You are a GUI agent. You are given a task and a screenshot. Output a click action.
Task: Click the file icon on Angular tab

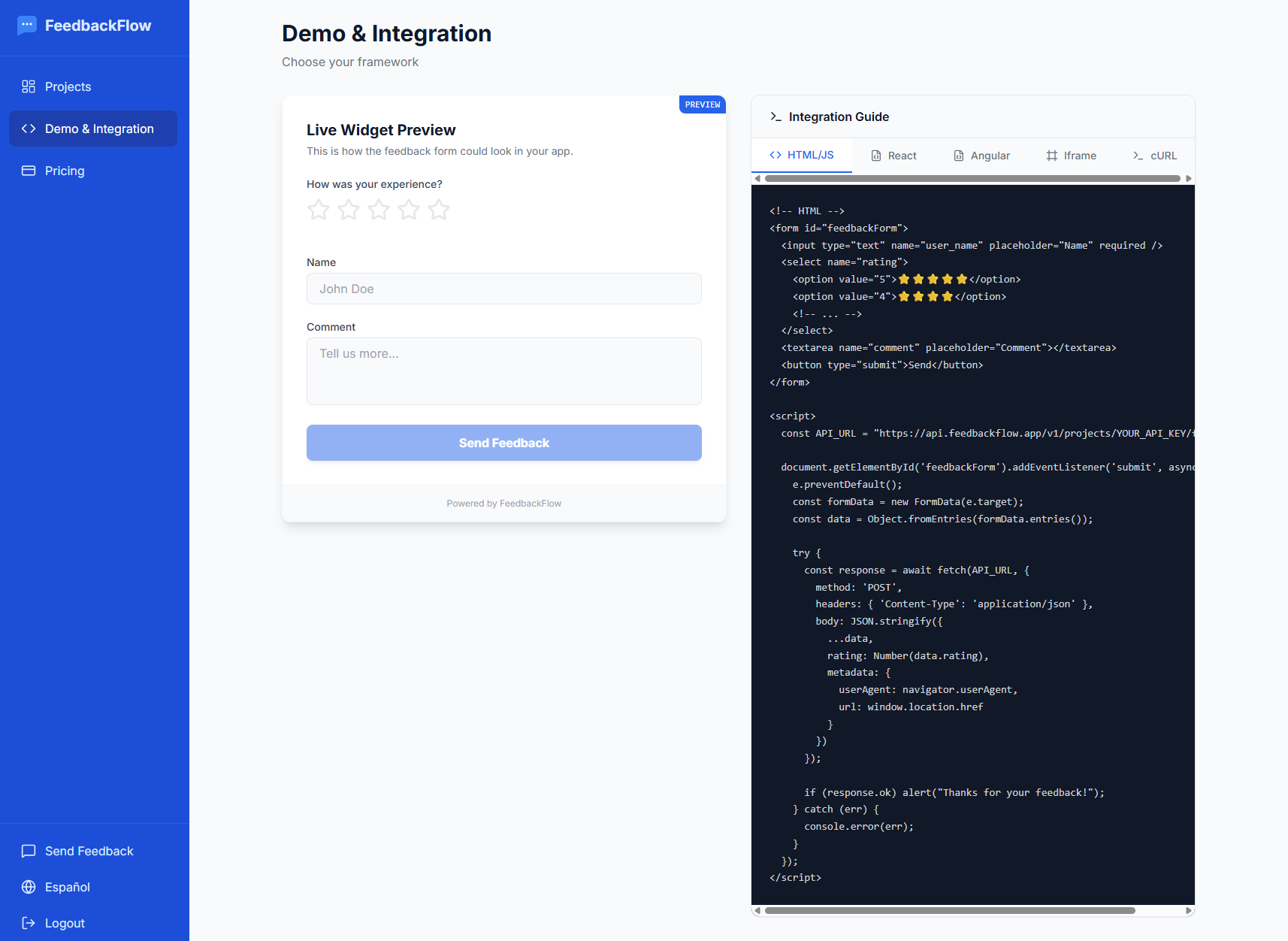[x=959, y=156]
